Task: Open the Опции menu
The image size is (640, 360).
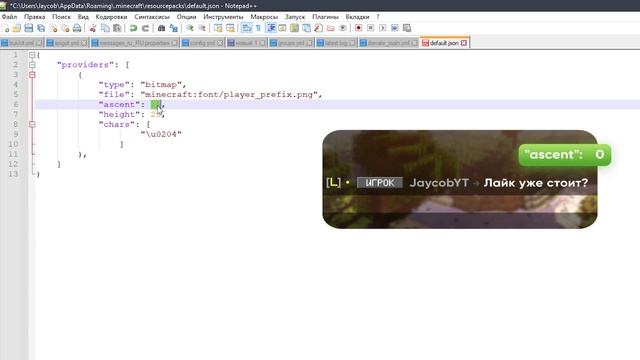Action: point(186,17)
